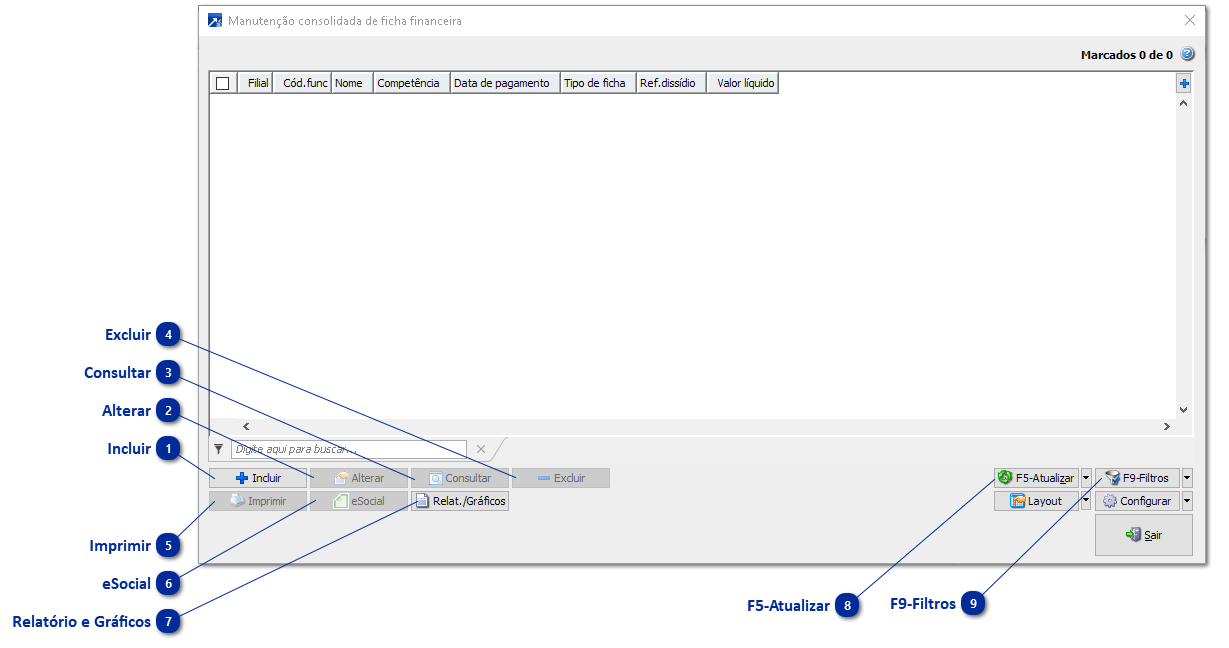Viewport: 1229px width, 648px height.
Task: Sort by Ref.dissídio column header
Action: (671, 83)
